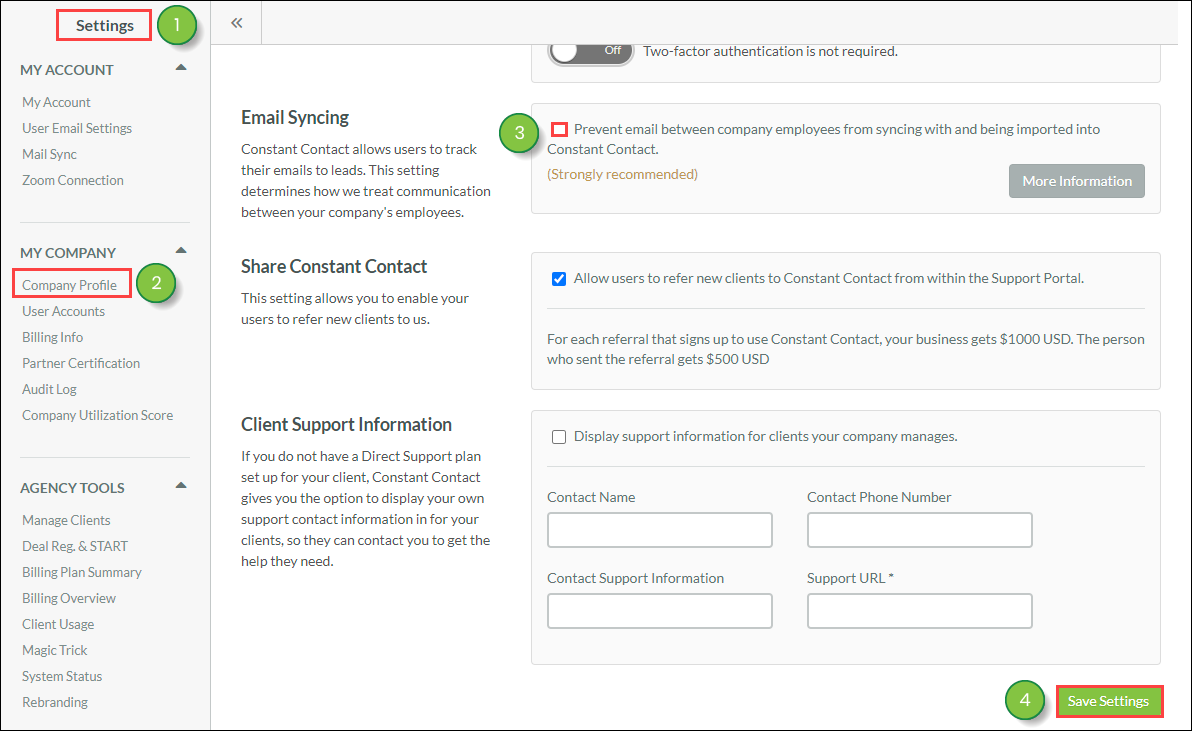Focus the Contact Phone Number field
This screenshot has height=731, width=1192.
(920, 530)
